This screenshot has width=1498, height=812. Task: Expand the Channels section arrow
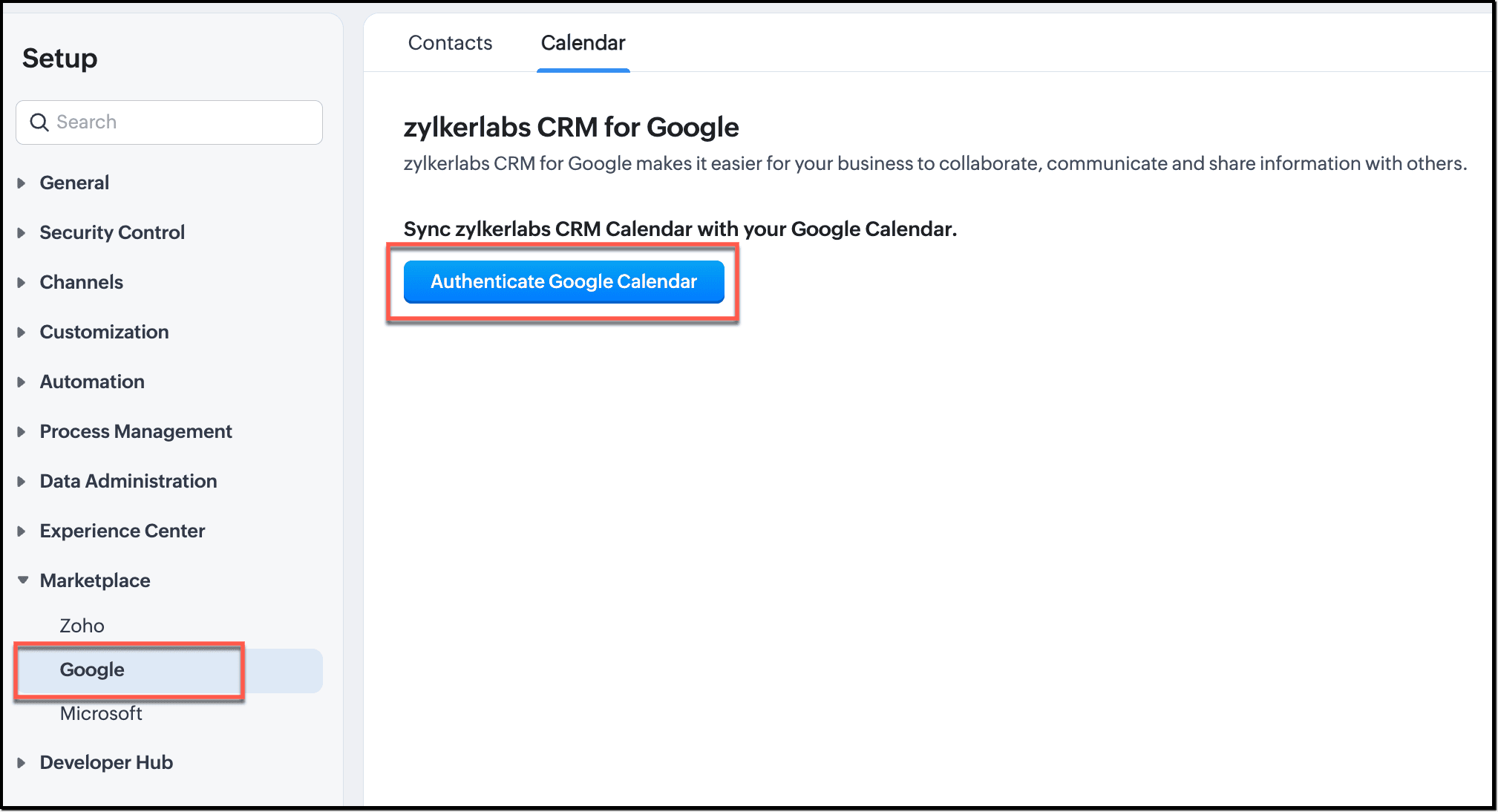tap(22, 283)
